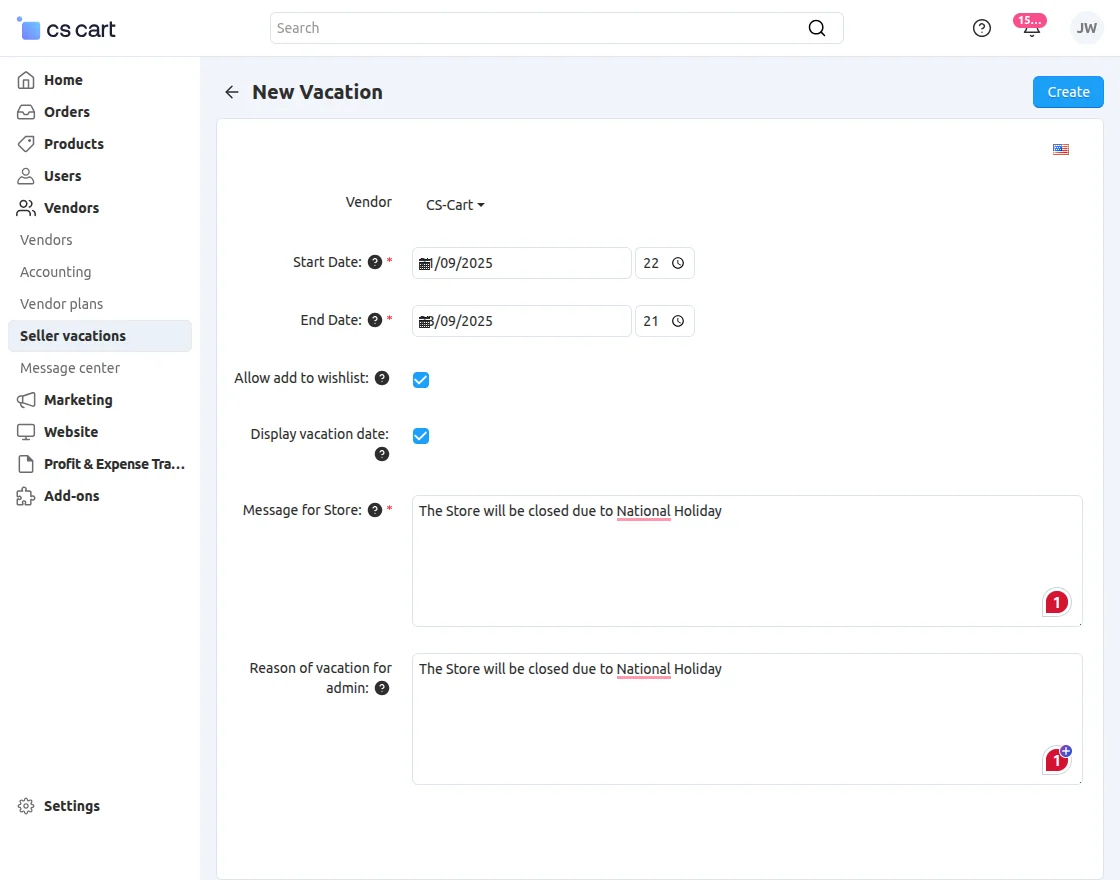Open the CS-Cart vendor dropdown
The width and height of the screenshot is (1120, 880).
point(455,205)
